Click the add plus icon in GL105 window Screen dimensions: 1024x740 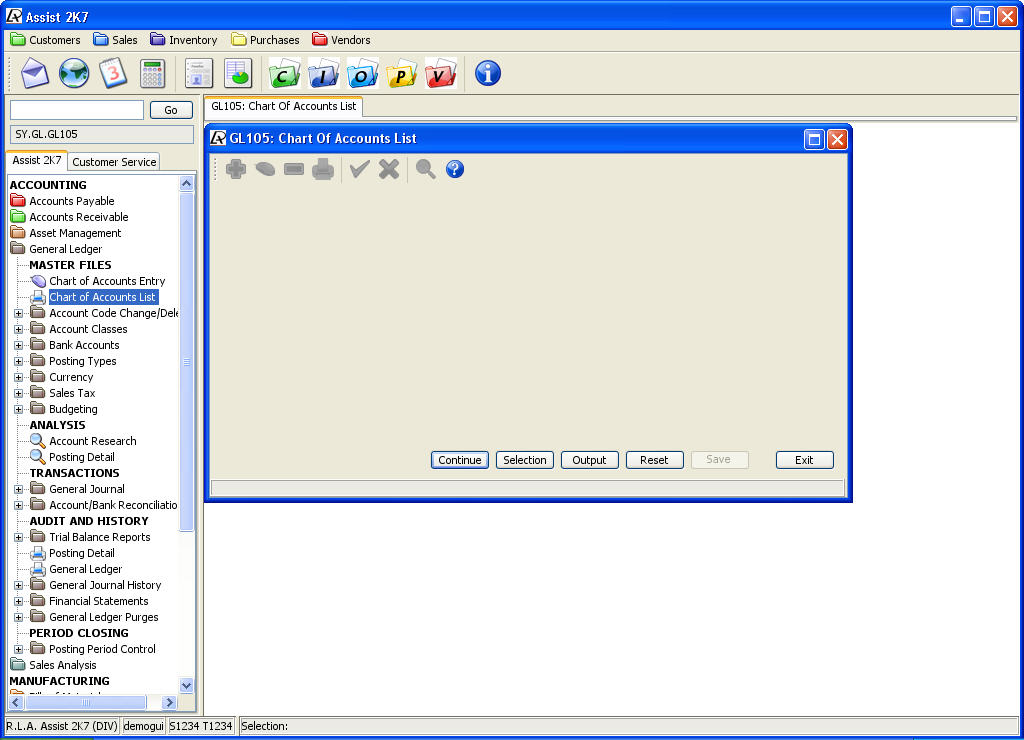coord(236,169)
